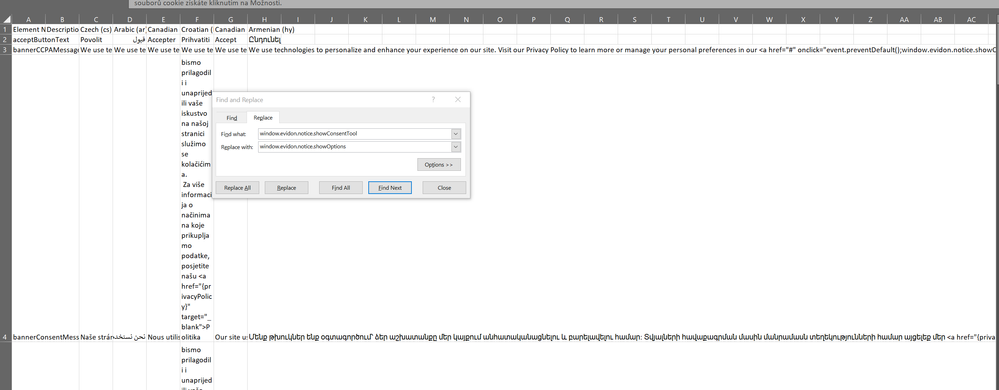Click the Replace All button
Image resolution: width=999 pixels, height=390 pixels.
[237, 188]
